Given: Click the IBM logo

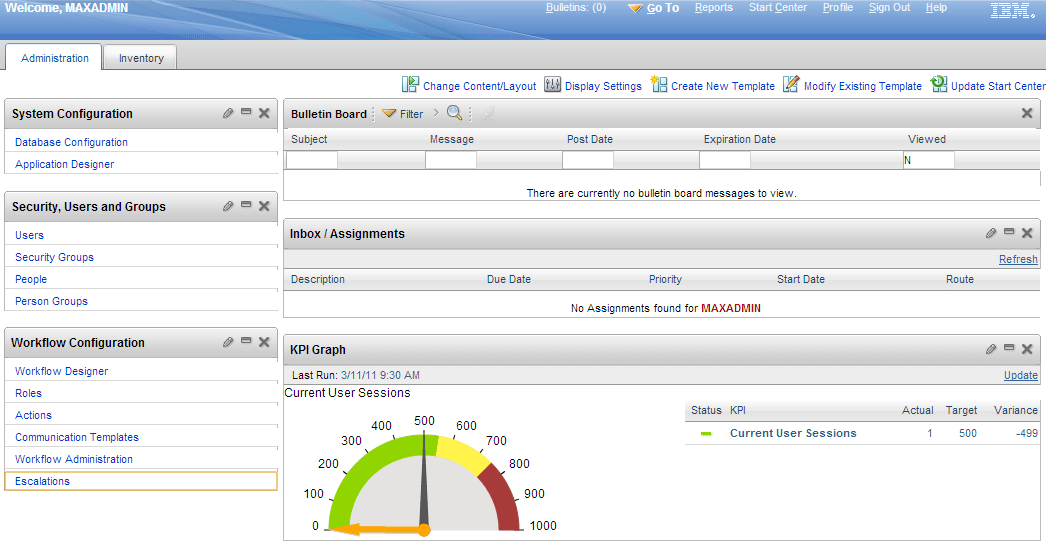Looking at the screenshot, I should click(x=1012, y=10).
